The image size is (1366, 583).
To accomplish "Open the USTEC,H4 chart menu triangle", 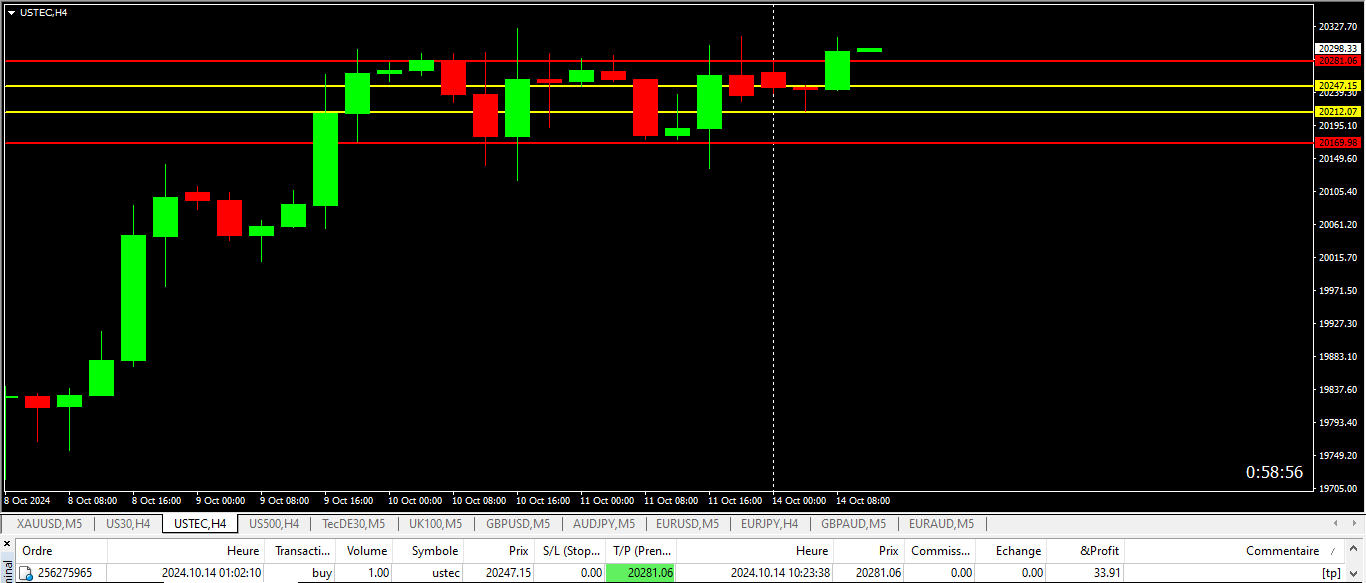I will [12, 12].
